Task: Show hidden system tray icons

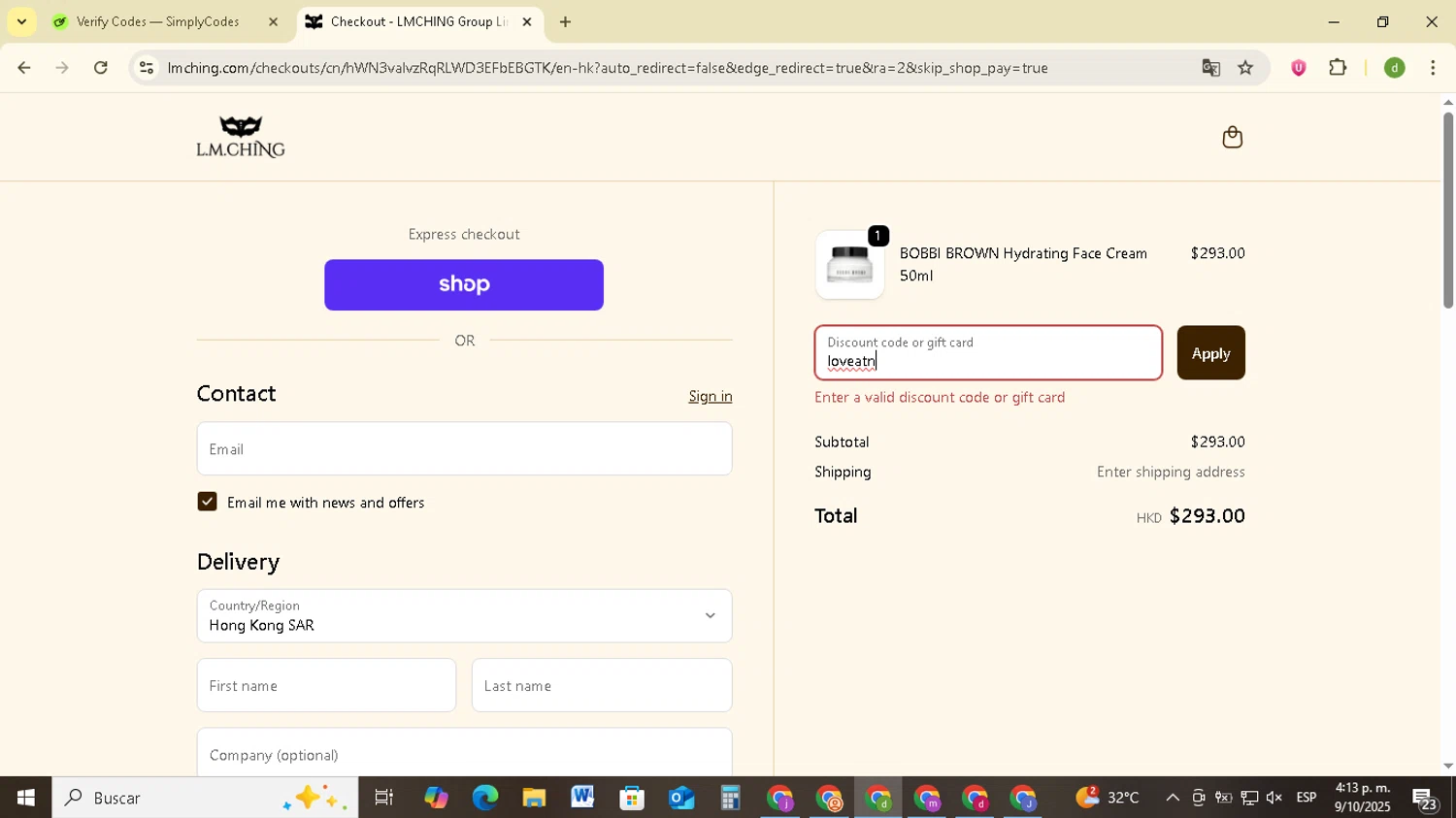Action: [x=1173, y=798]
